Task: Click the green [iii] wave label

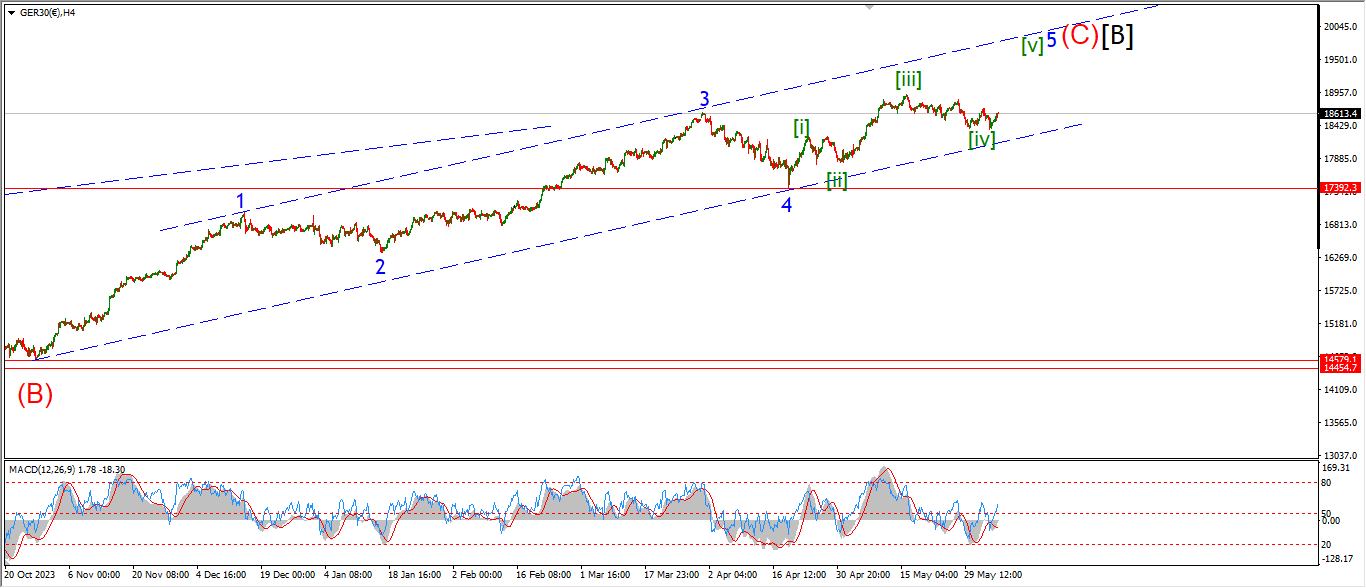Action: point(908,79)
